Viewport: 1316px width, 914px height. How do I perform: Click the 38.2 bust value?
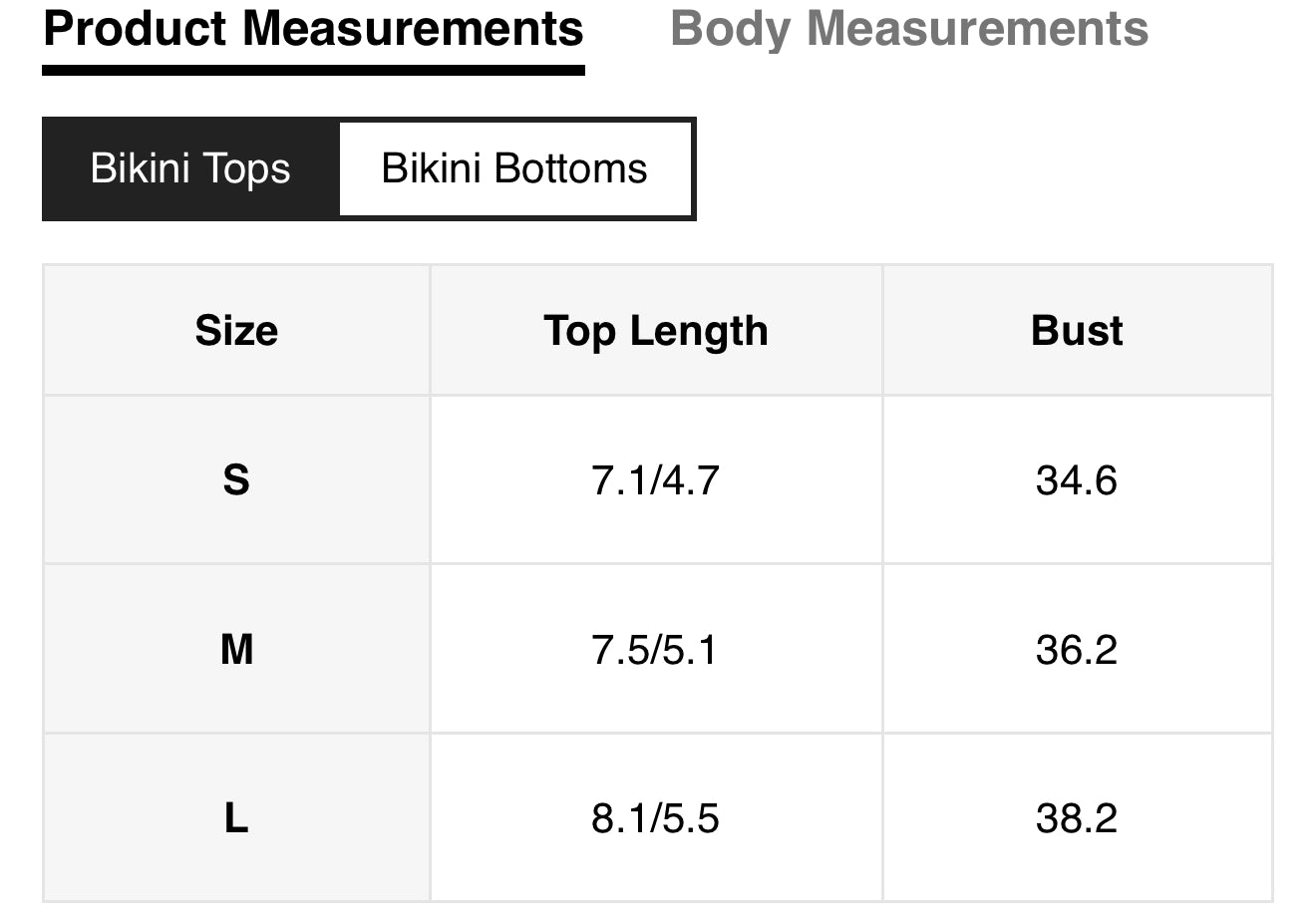coord(1077,818)
